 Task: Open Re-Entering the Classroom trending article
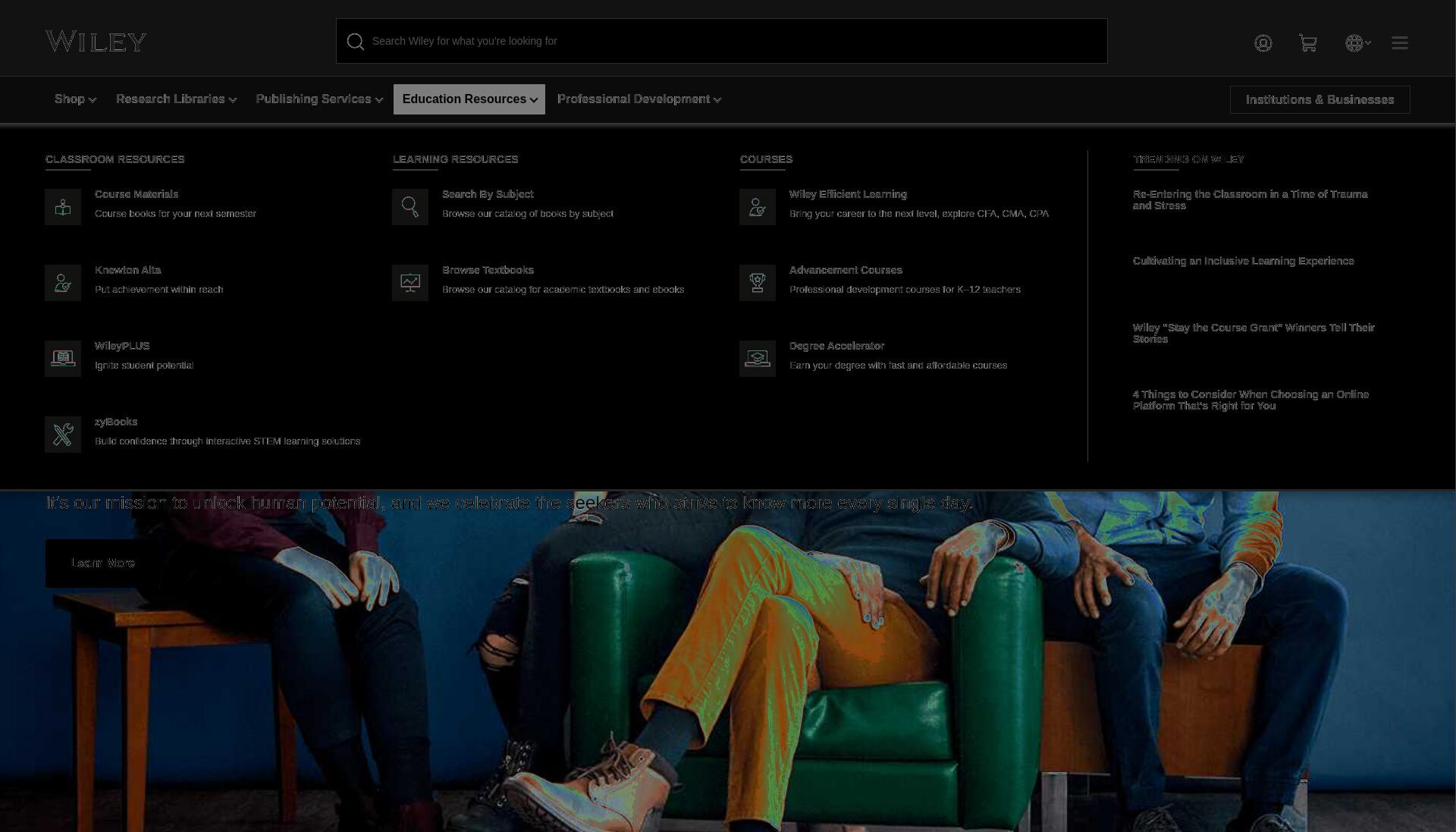point(1250,200)
